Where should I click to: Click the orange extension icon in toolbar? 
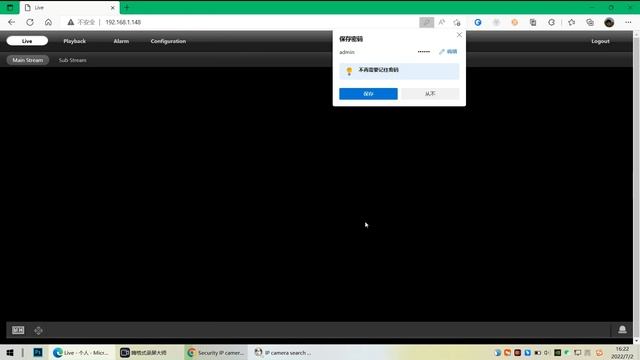pyautogui.click(x=514, y=22)
